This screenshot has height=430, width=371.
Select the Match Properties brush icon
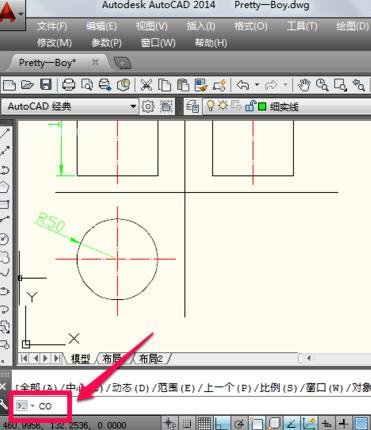[201, 85]
